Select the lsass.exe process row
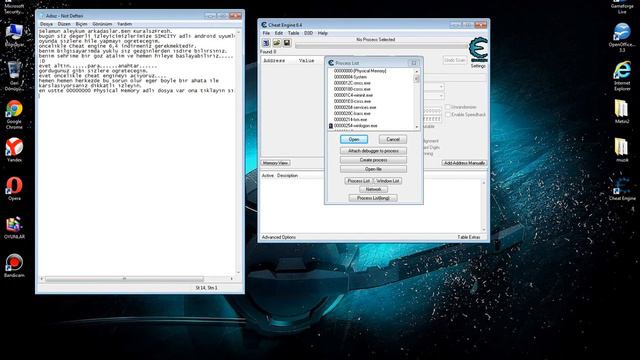Screen dimensions: 640x360 pyautogui.click(x=352, y=114)
